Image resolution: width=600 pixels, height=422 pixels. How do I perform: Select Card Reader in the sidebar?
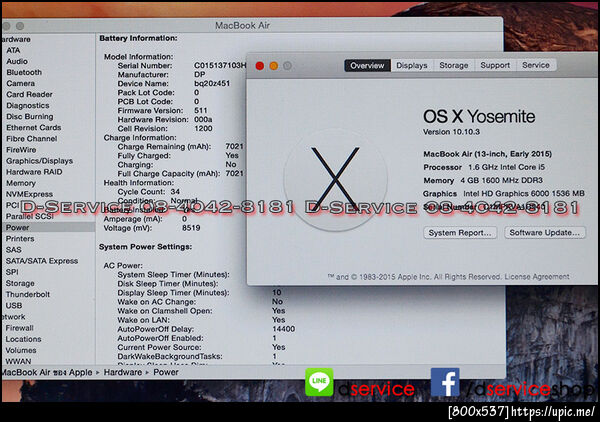(29, 95)
